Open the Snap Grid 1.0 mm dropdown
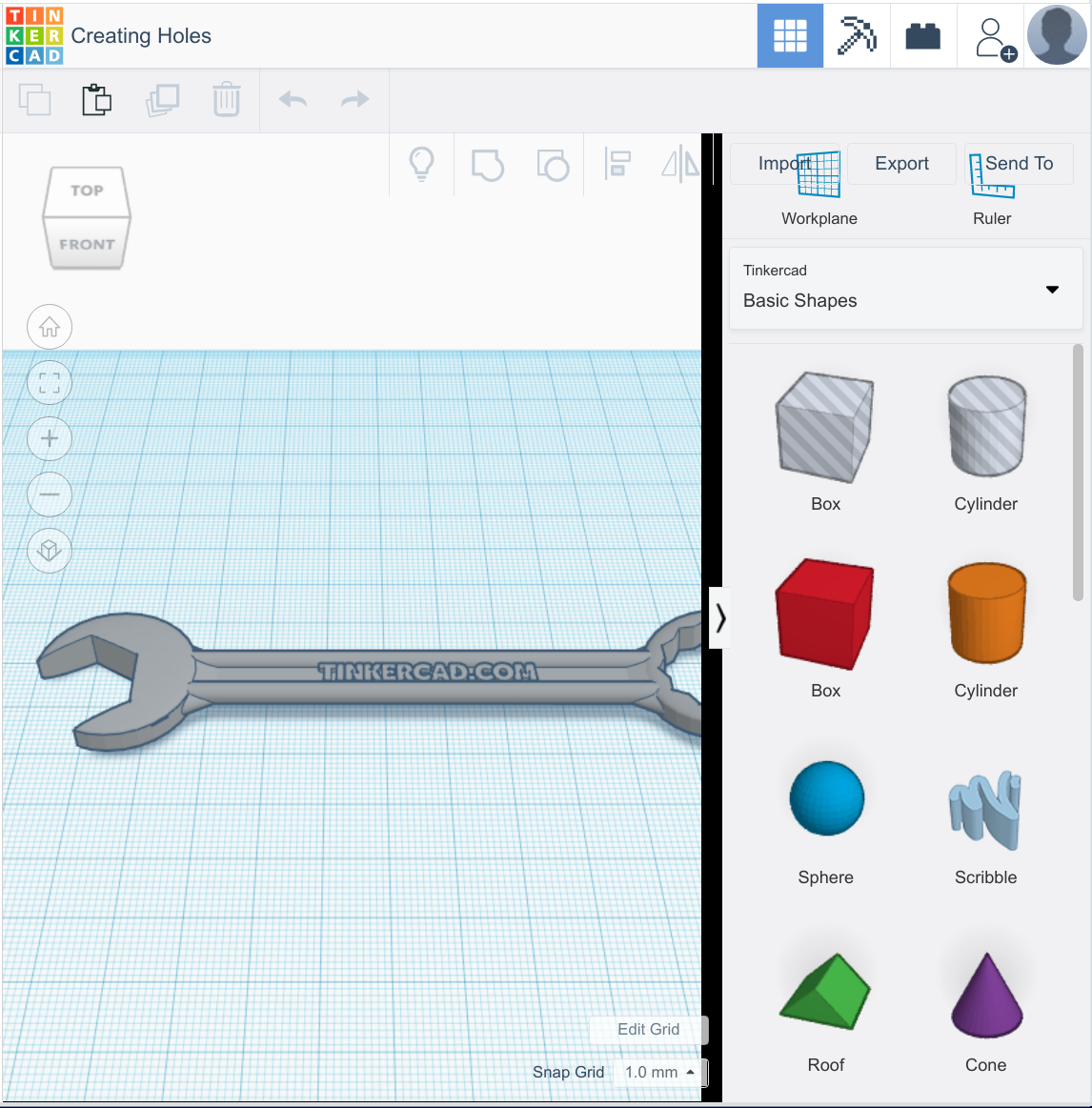The image size is (1092, 1108). click(x=658, y=1072)
